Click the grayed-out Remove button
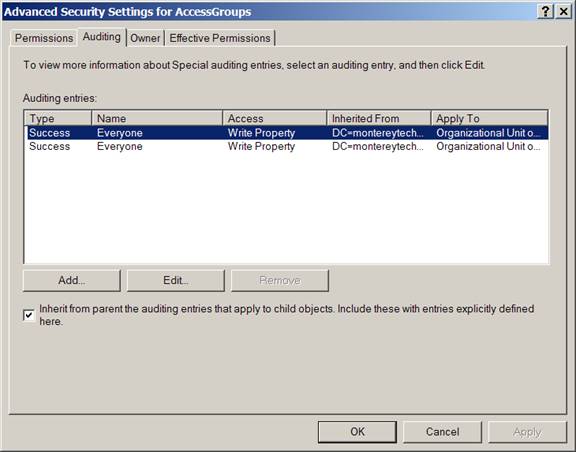Screen dimensions: 576x452 (280, 280)
